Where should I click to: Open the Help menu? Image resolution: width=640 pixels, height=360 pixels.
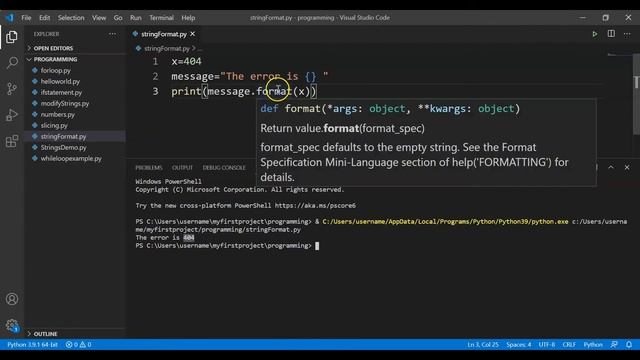188,18
